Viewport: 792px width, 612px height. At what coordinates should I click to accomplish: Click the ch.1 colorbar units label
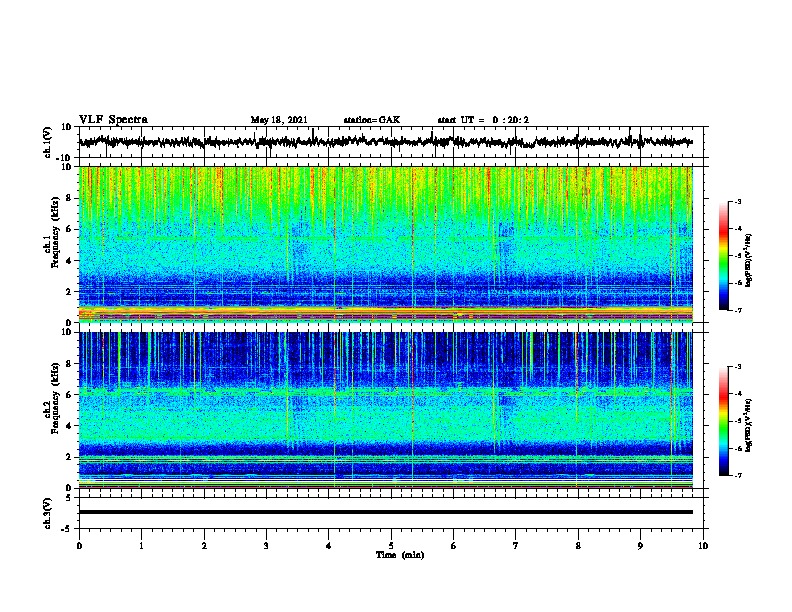tap(748, 260)
